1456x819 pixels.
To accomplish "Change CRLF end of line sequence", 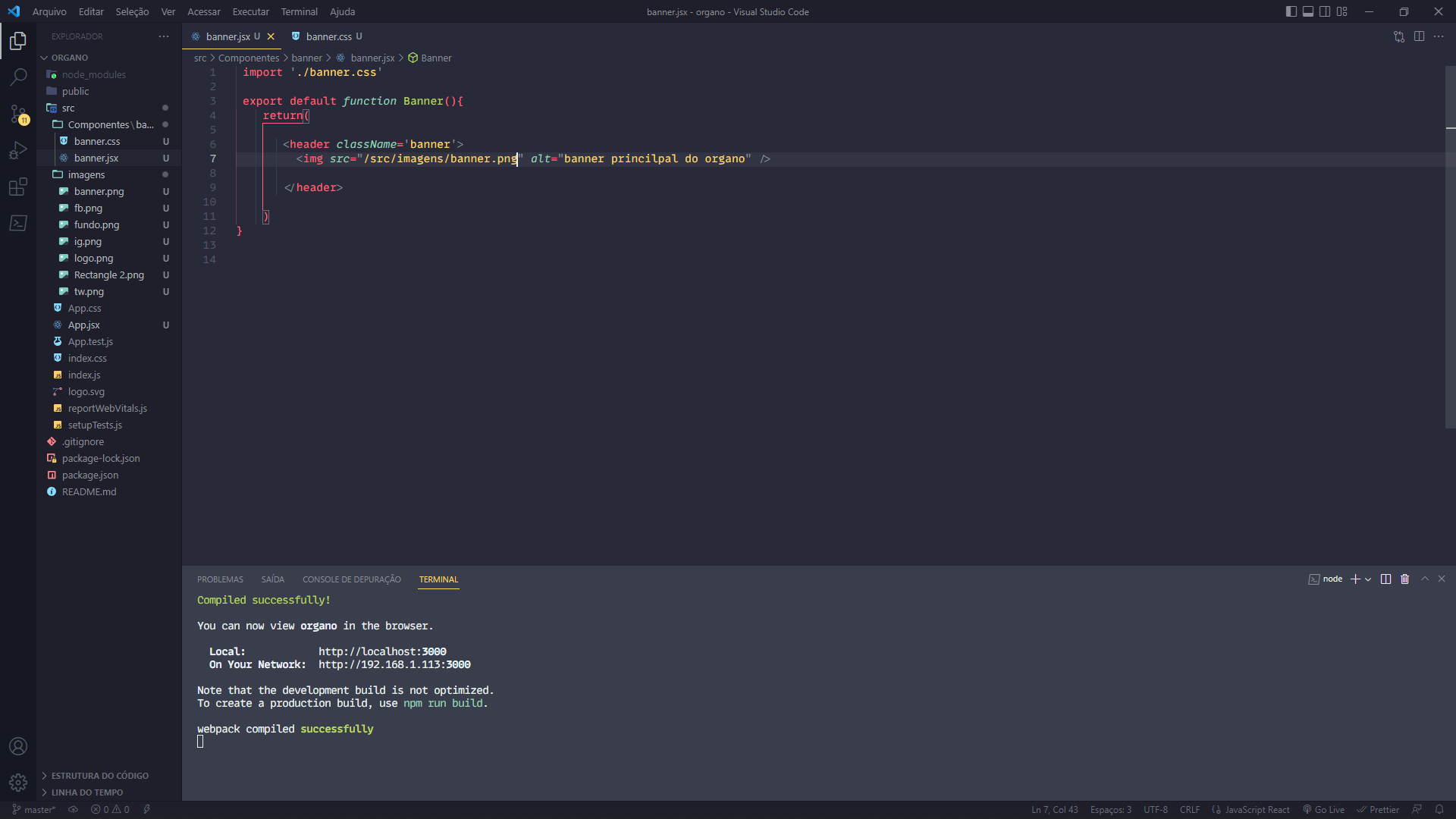I will tap(1190, 810).
